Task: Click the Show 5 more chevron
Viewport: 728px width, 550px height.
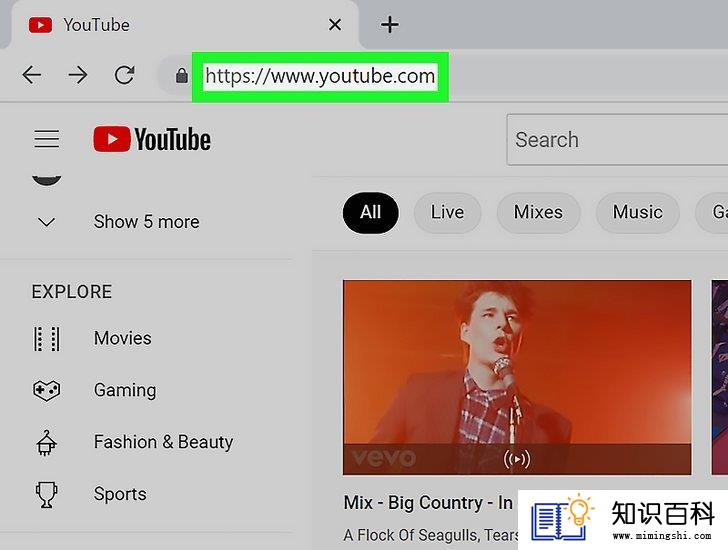Action: click(x=46, y=222)
